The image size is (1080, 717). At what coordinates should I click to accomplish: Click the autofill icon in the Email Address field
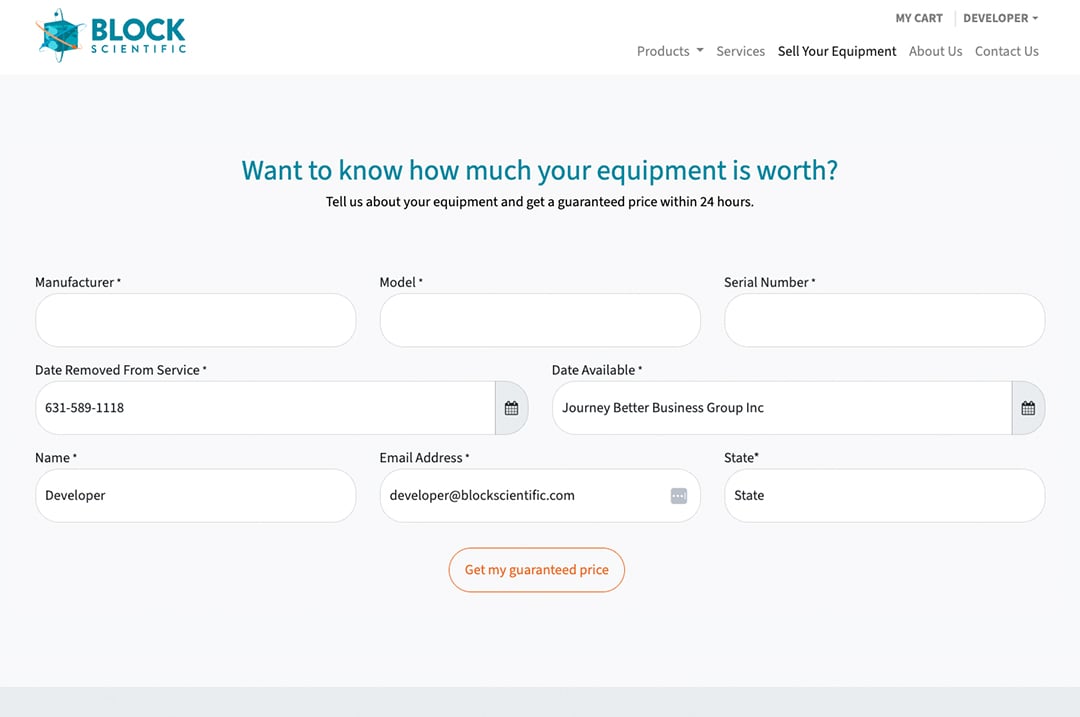coord(678,496)
